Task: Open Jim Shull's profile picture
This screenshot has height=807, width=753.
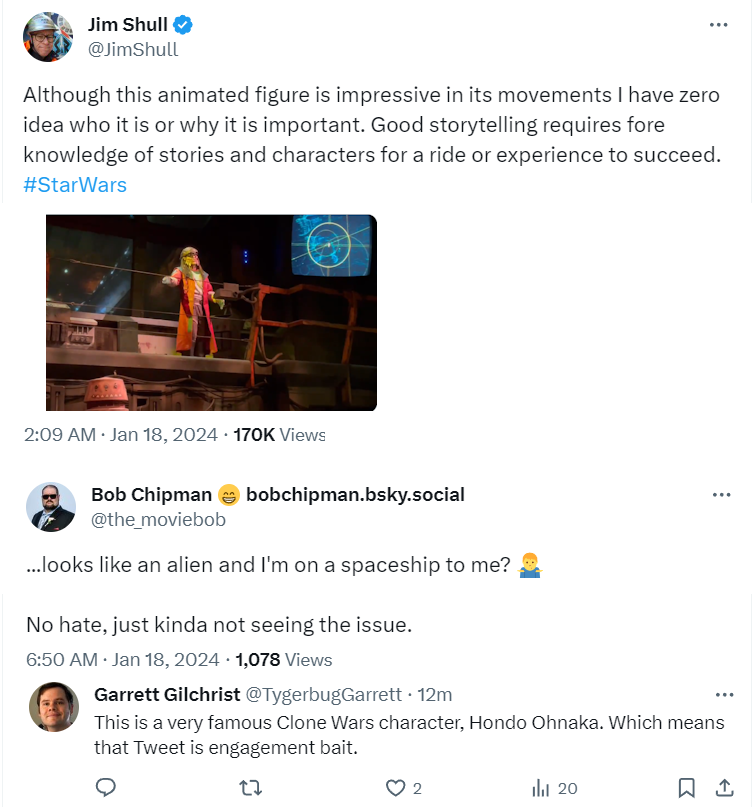Action: point(48,38)
